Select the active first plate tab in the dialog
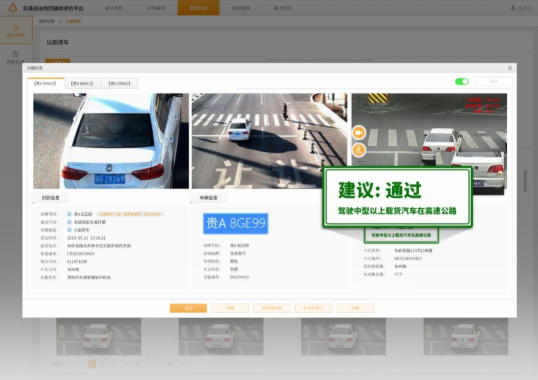Image resolution: width=538 pixels, height=380 pixels. click(x=45, y=83)
